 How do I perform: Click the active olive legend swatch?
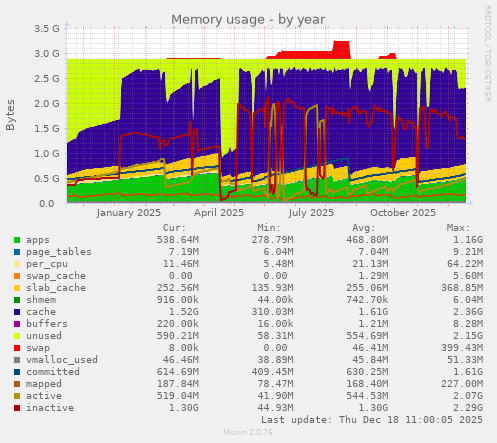click(x=17, y=396)
